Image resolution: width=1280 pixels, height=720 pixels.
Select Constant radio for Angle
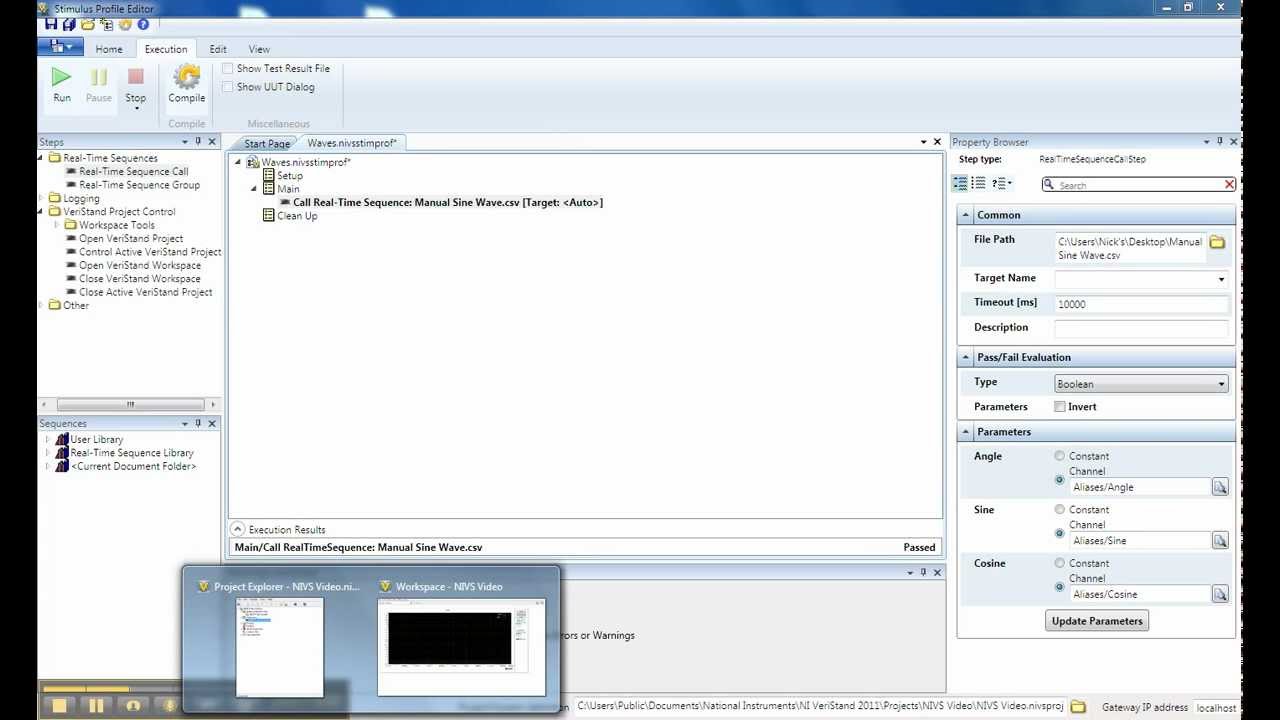coord(1060,456)
